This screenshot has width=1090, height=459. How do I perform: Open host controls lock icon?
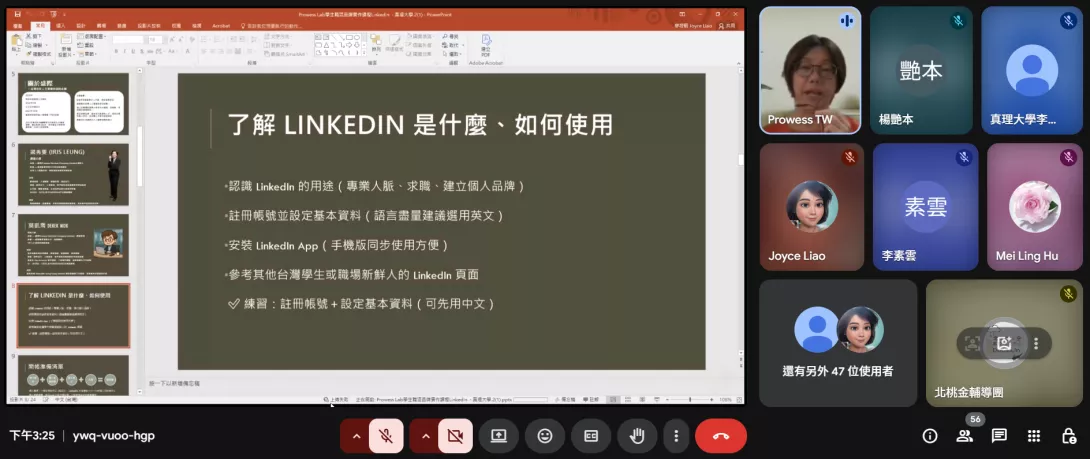1068,436
